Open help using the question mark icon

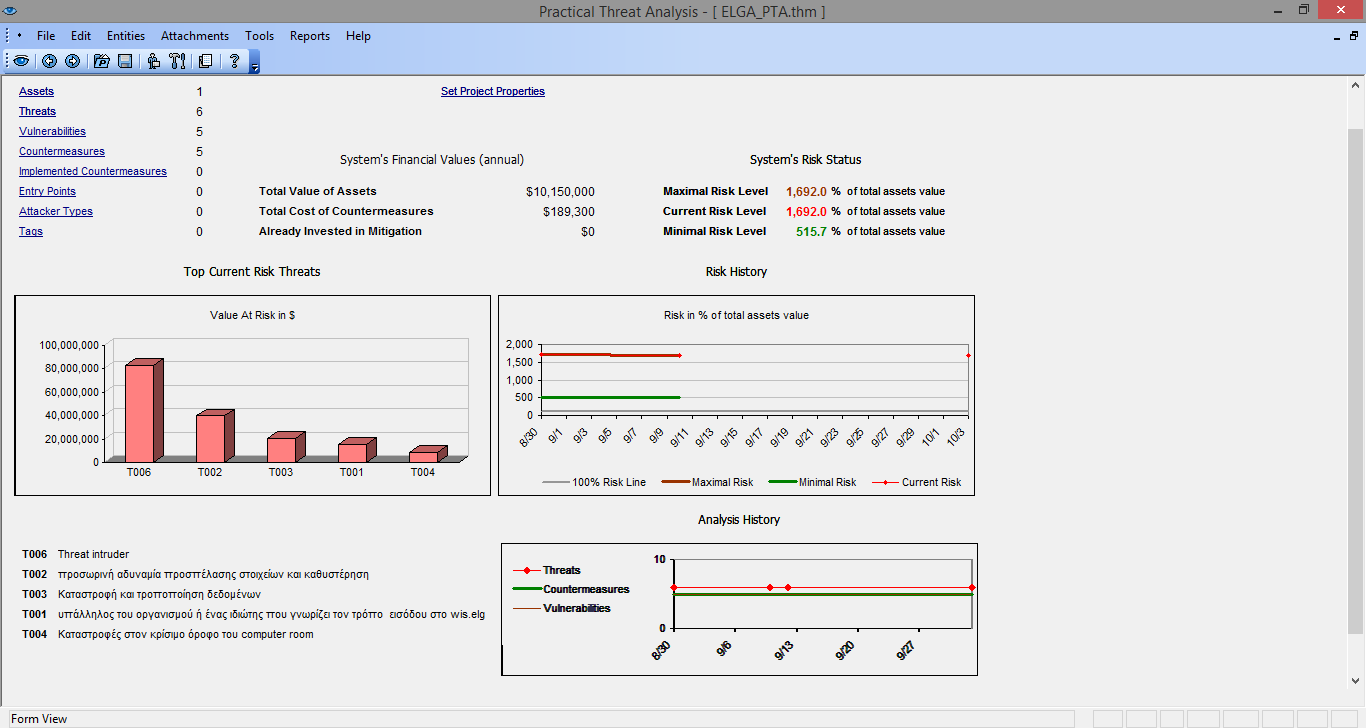pos(234,61)
